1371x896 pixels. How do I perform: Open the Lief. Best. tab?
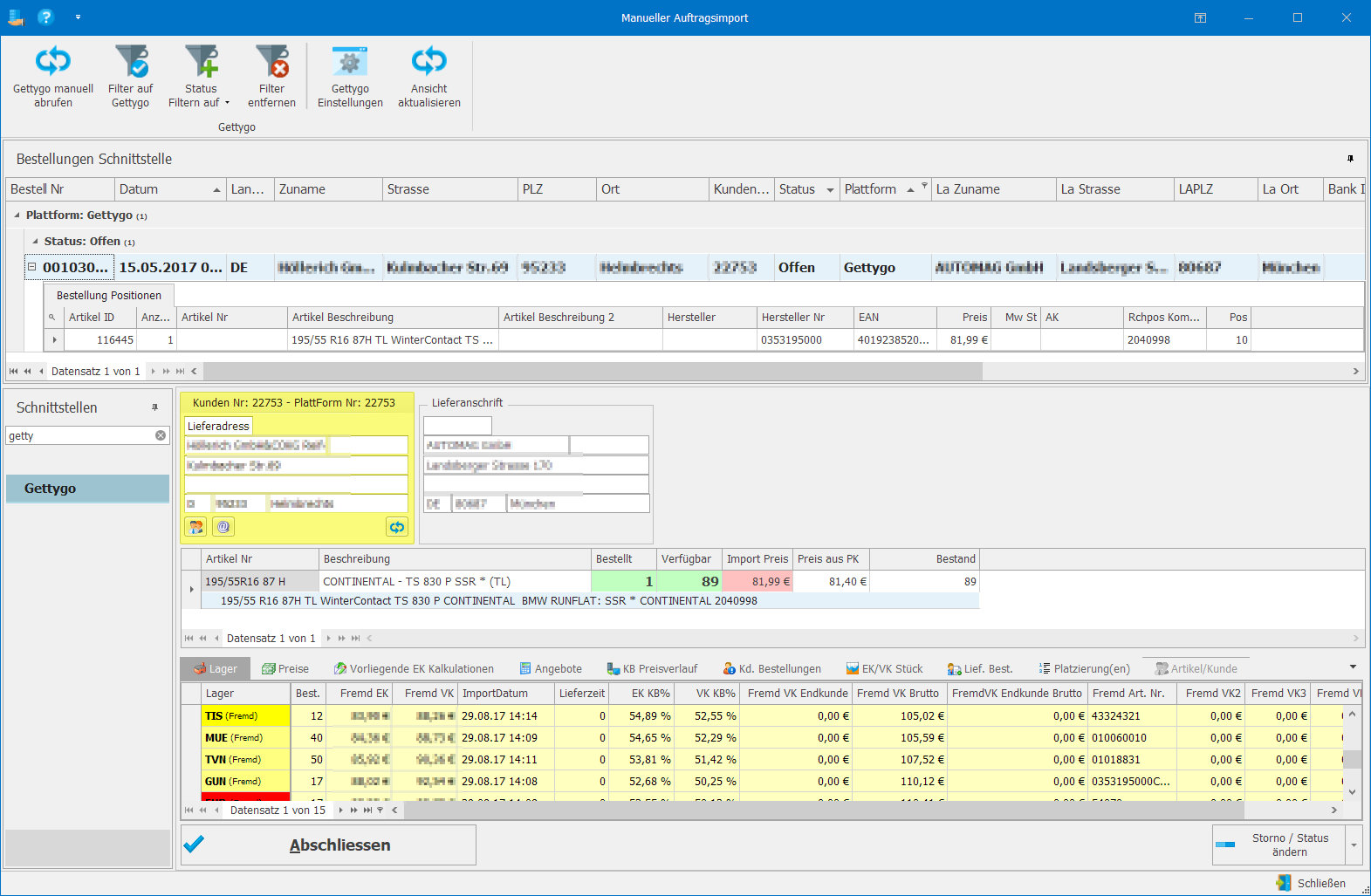coord(980,668)
